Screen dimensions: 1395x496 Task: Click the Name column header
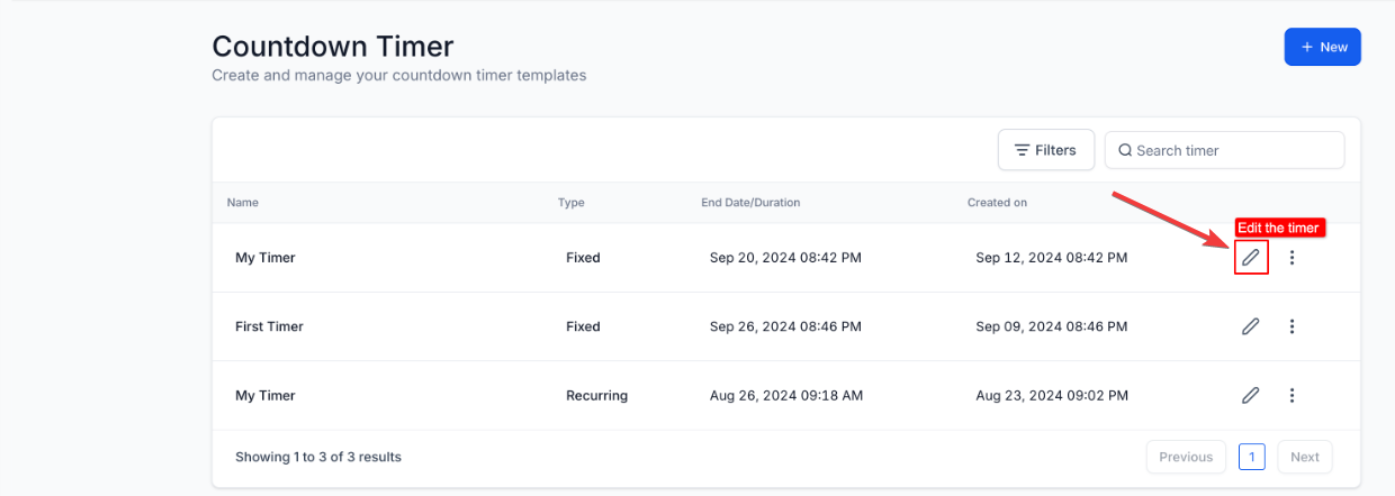click(x=243, y=202)
